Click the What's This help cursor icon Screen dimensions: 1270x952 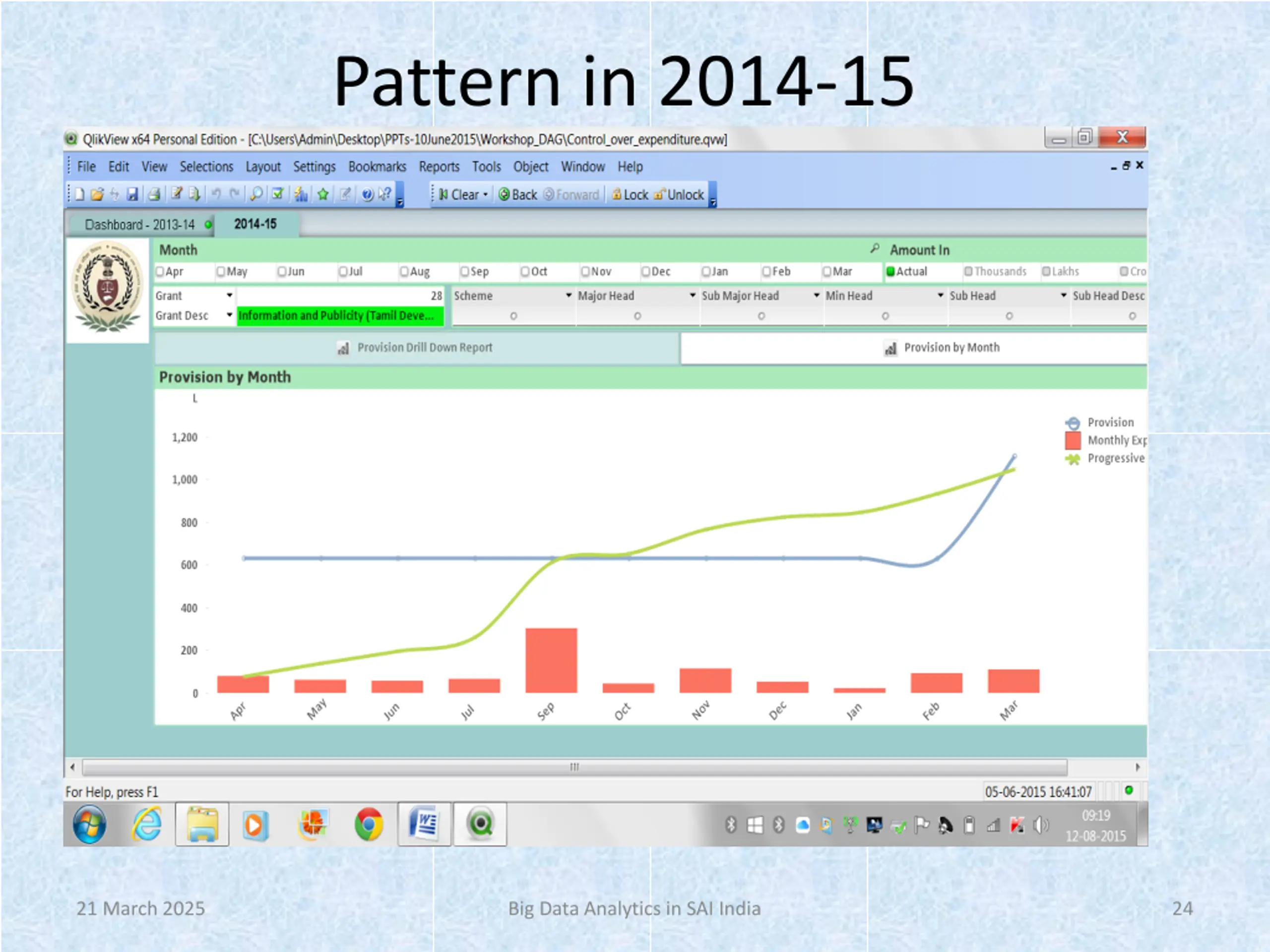(384, 194)
